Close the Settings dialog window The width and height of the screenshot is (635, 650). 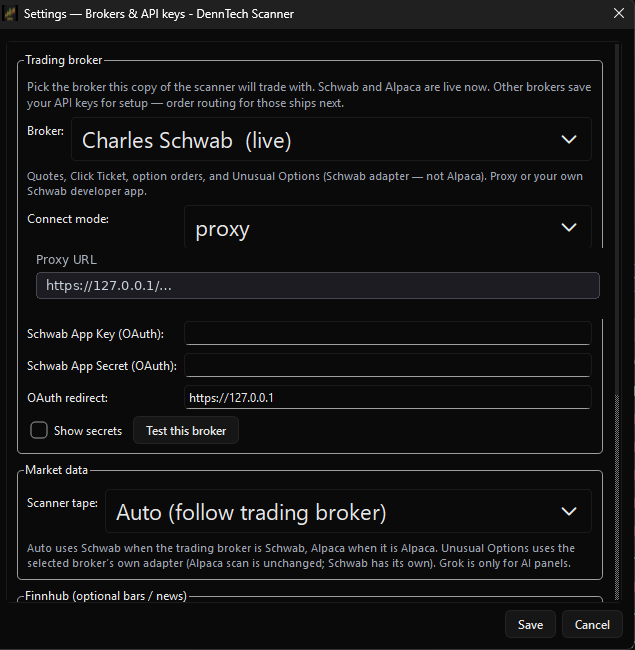[618, 13]
